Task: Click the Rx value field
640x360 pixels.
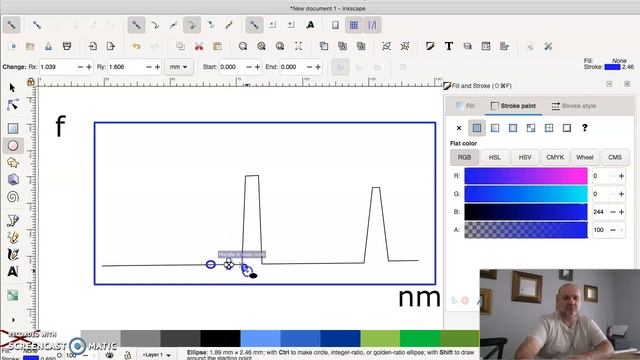Action: click(x=58, y=67)
